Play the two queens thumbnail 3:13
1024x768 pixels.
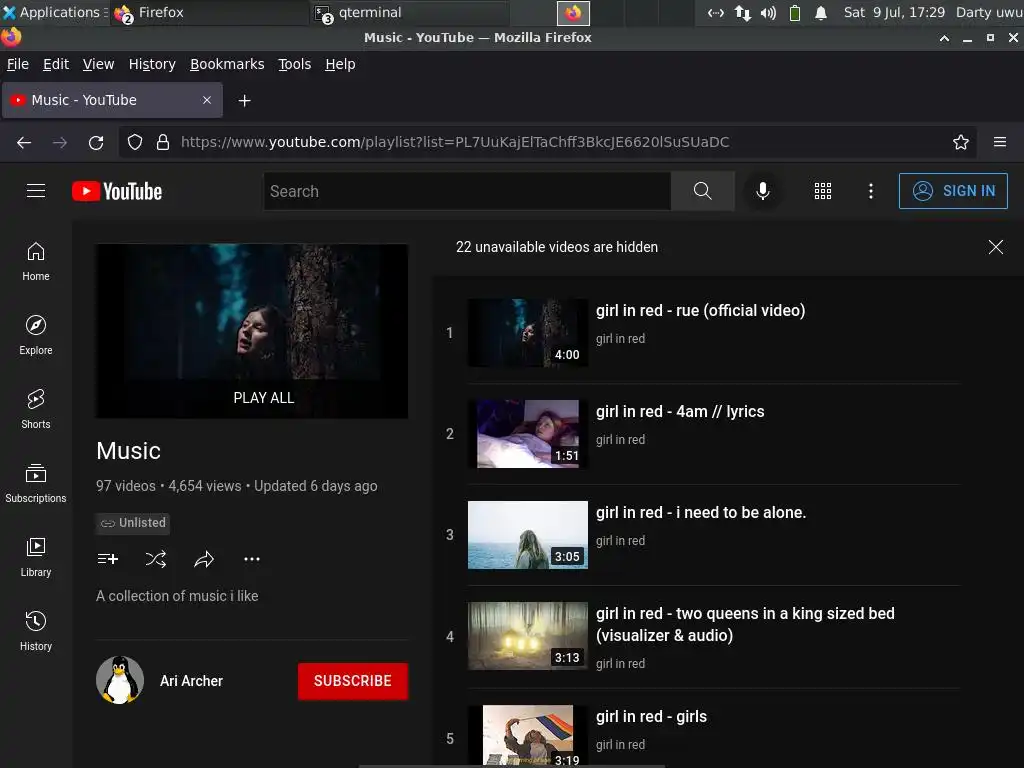[x=528, y=636]
